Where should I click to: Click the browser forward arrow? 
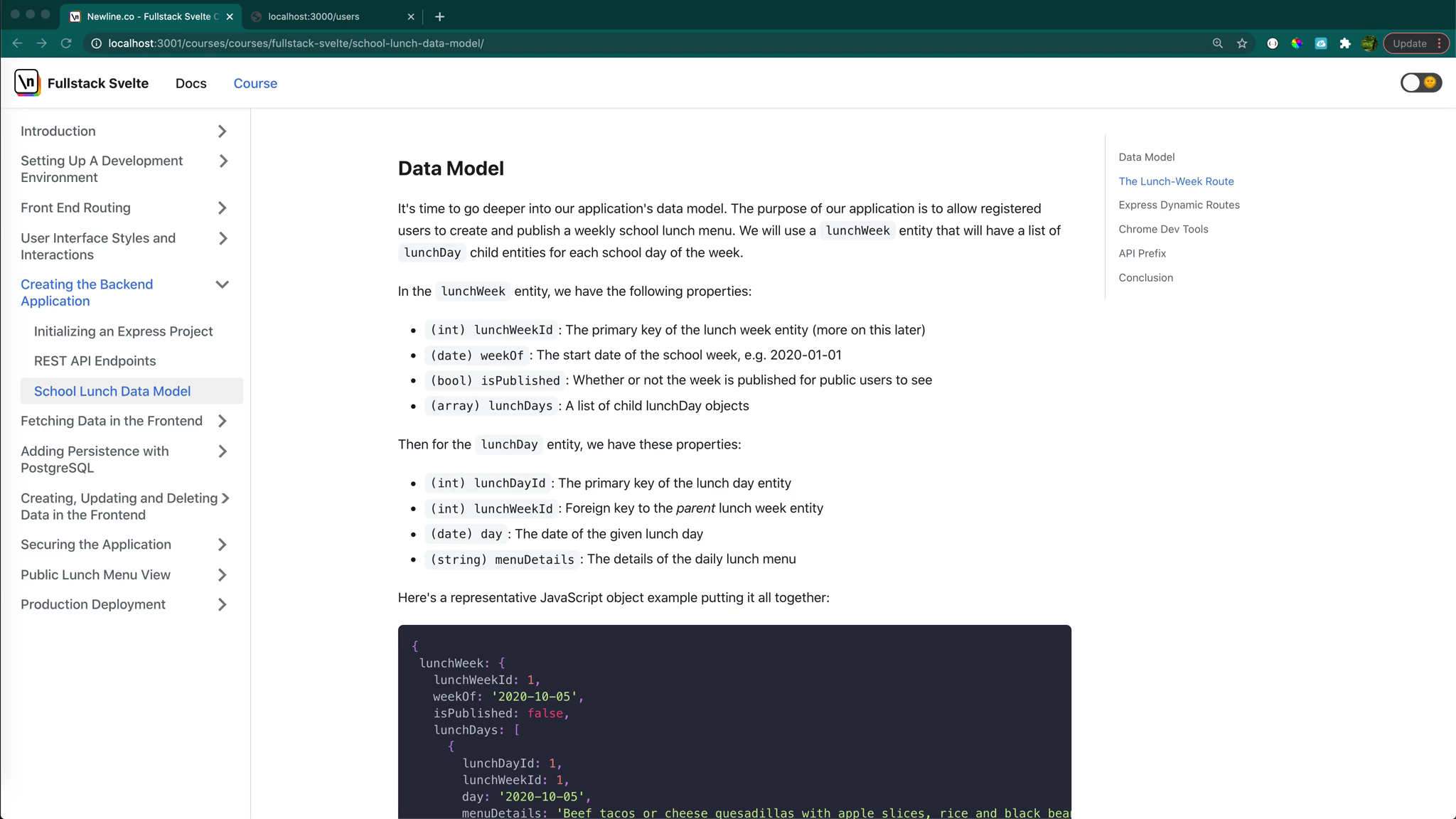tap(41, 43)
